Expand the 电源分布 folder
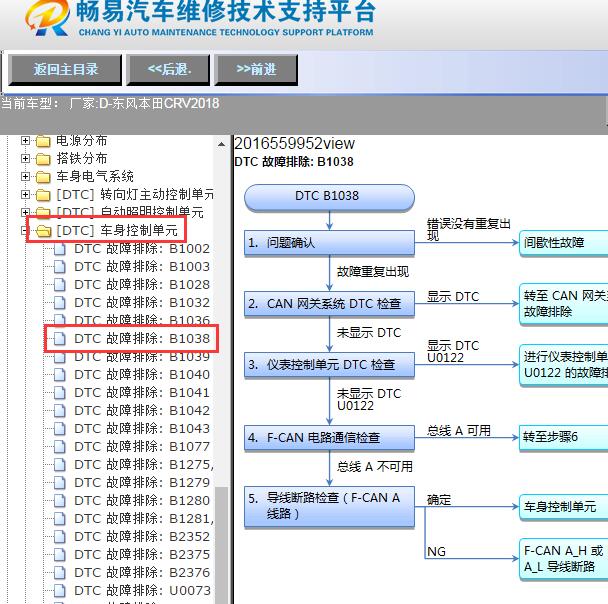Screen dimensions: 608x604 coord(25,140)
